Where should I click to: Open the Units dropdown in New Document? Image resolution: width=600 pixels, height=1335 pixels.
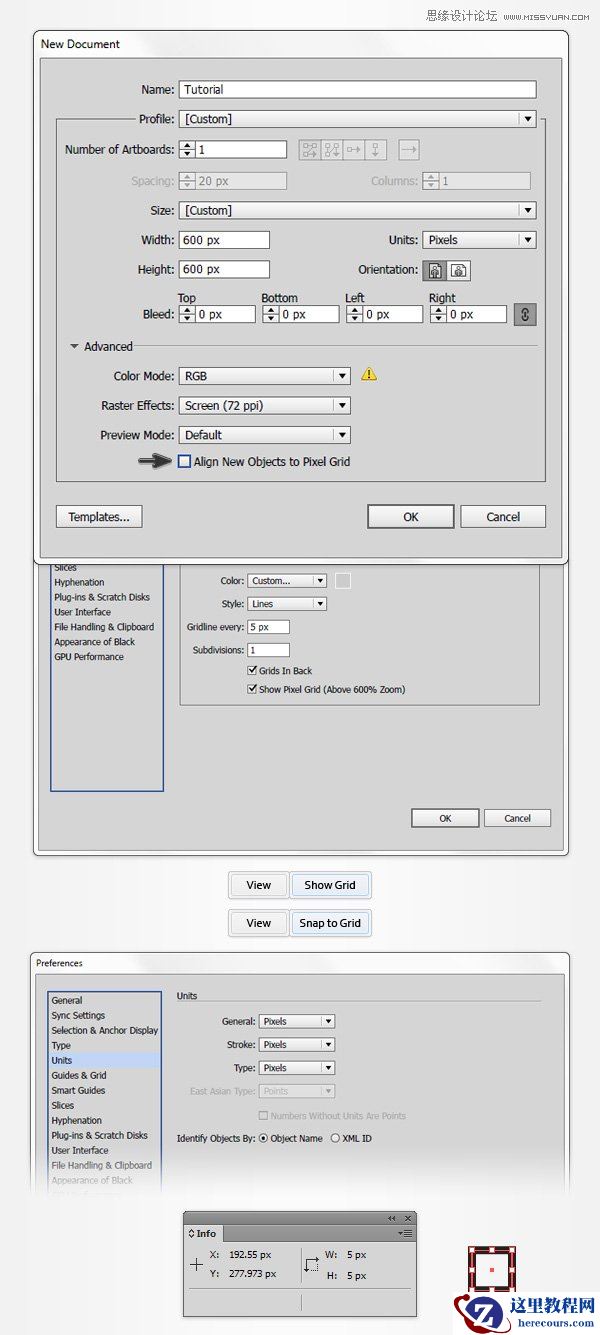tap(479, 240)
